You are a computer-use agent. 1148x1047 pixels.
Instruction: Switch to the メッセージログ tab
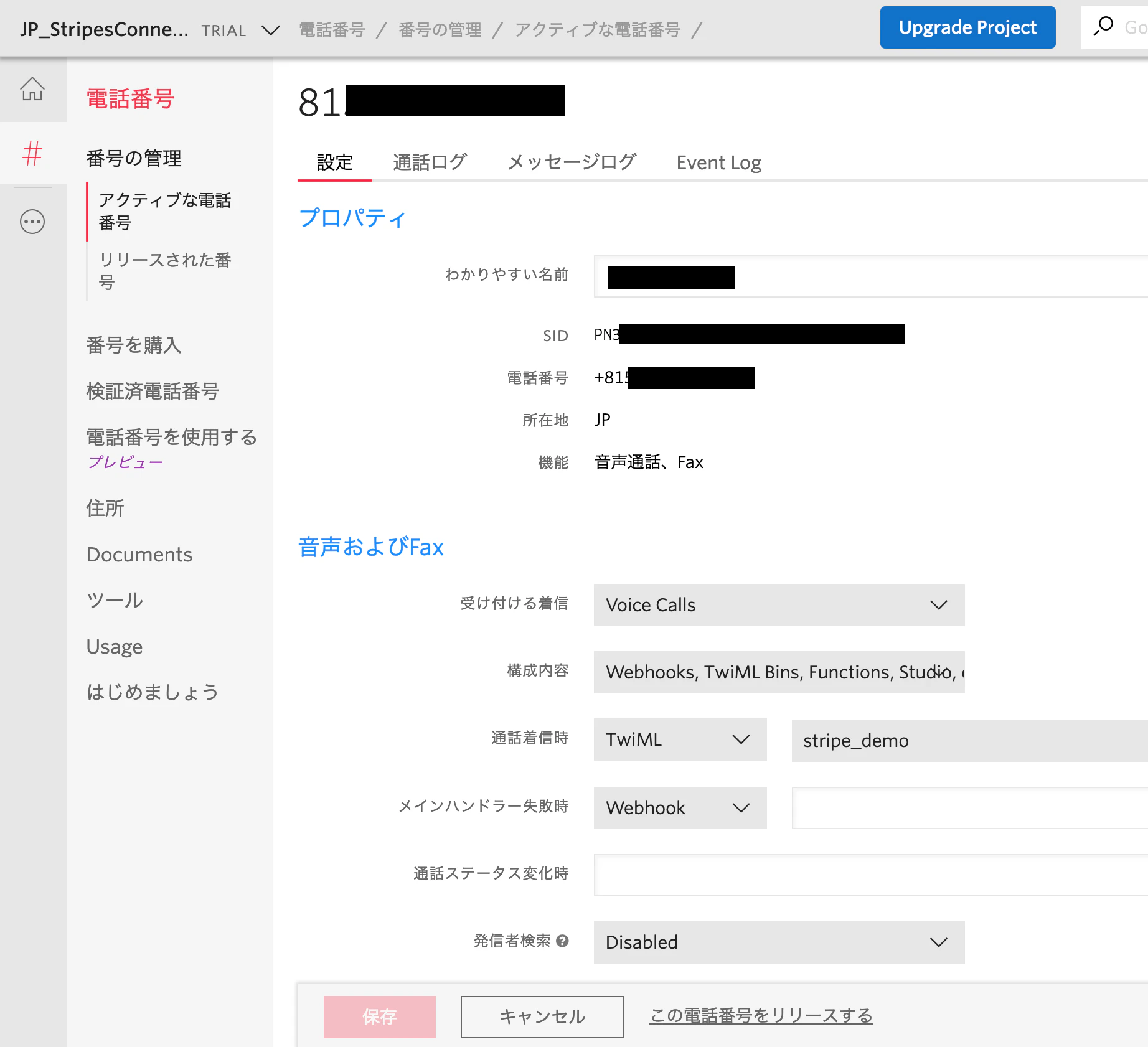tap(572, 163)
